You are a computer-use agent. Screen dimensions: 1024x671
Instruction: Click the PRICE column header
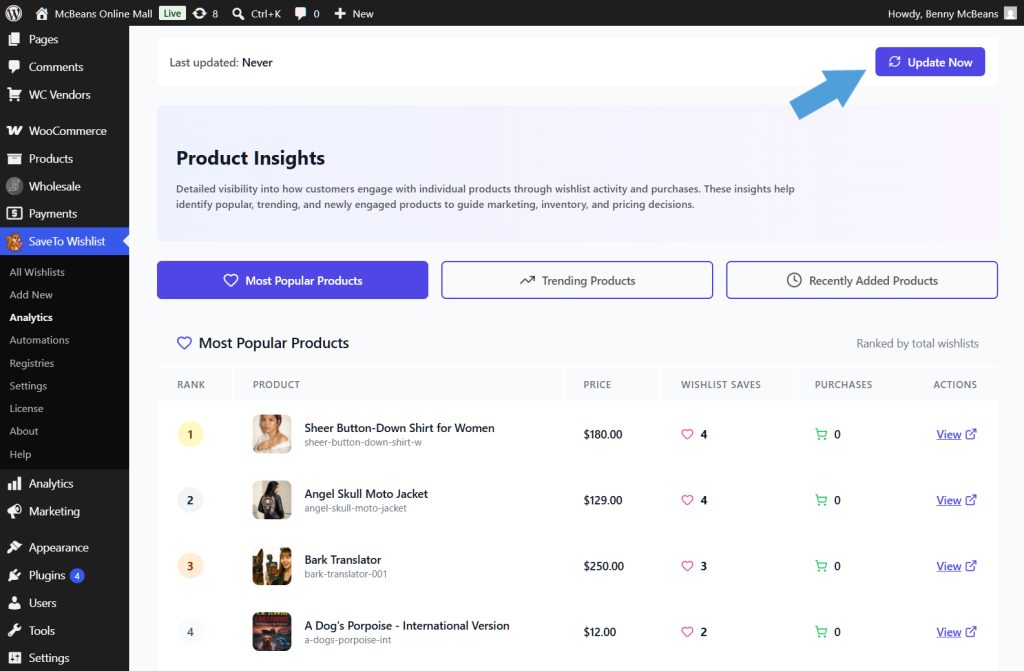(597, 385)
